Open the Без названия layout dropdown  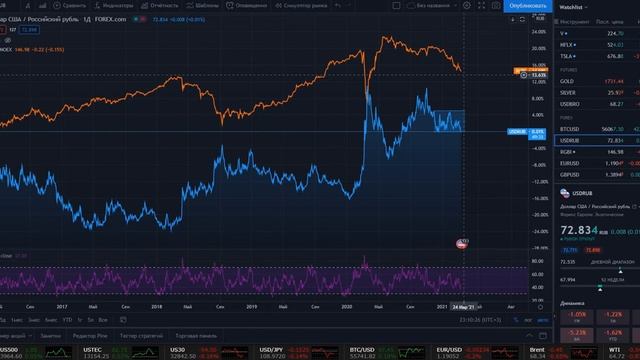click(432, 6)
